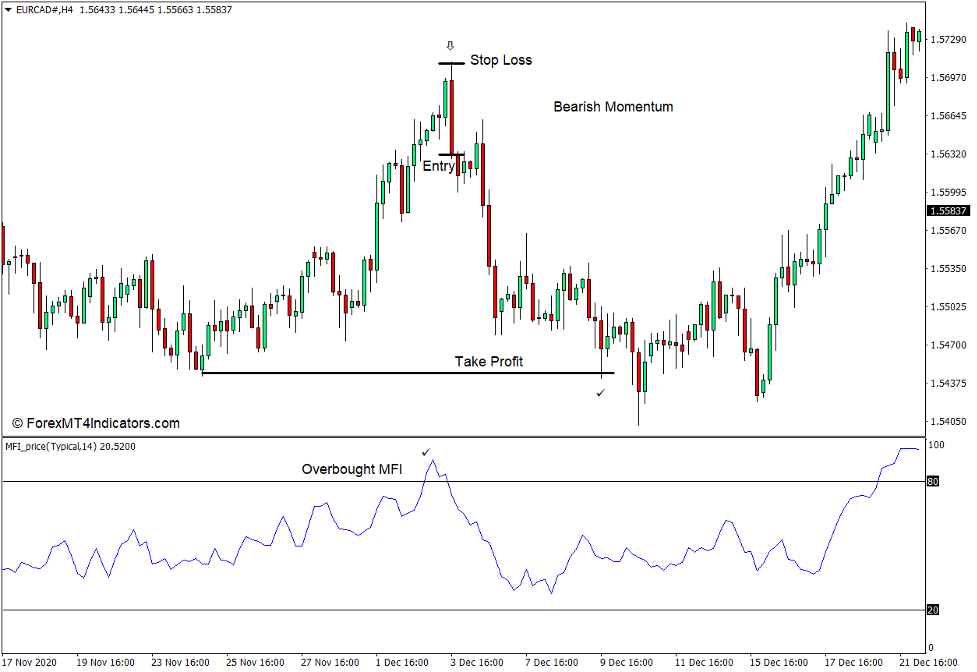Image resolution: width=977 pixels, height=672 pixels.
Task: Click the Bearish Momentum annotation text
Action: pyautogui.click(x=613, y=106)
